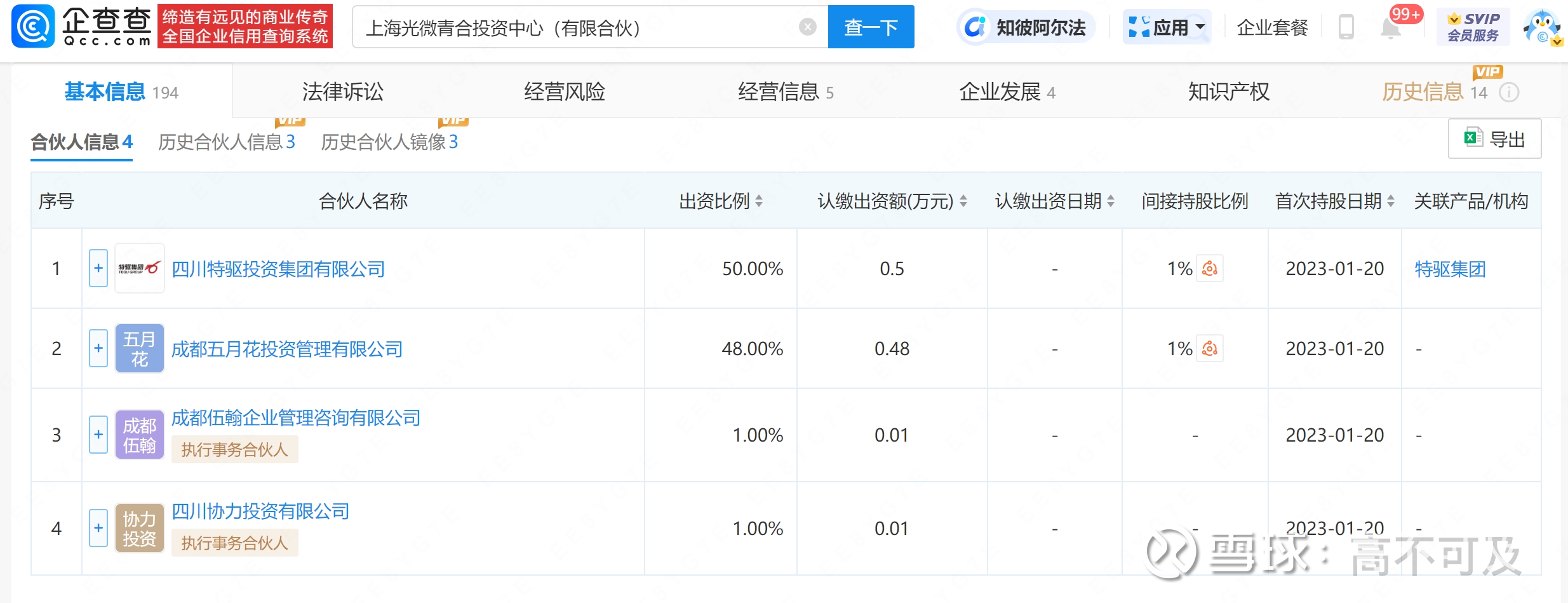Open 企业套餐 link

coord(1272,27)
